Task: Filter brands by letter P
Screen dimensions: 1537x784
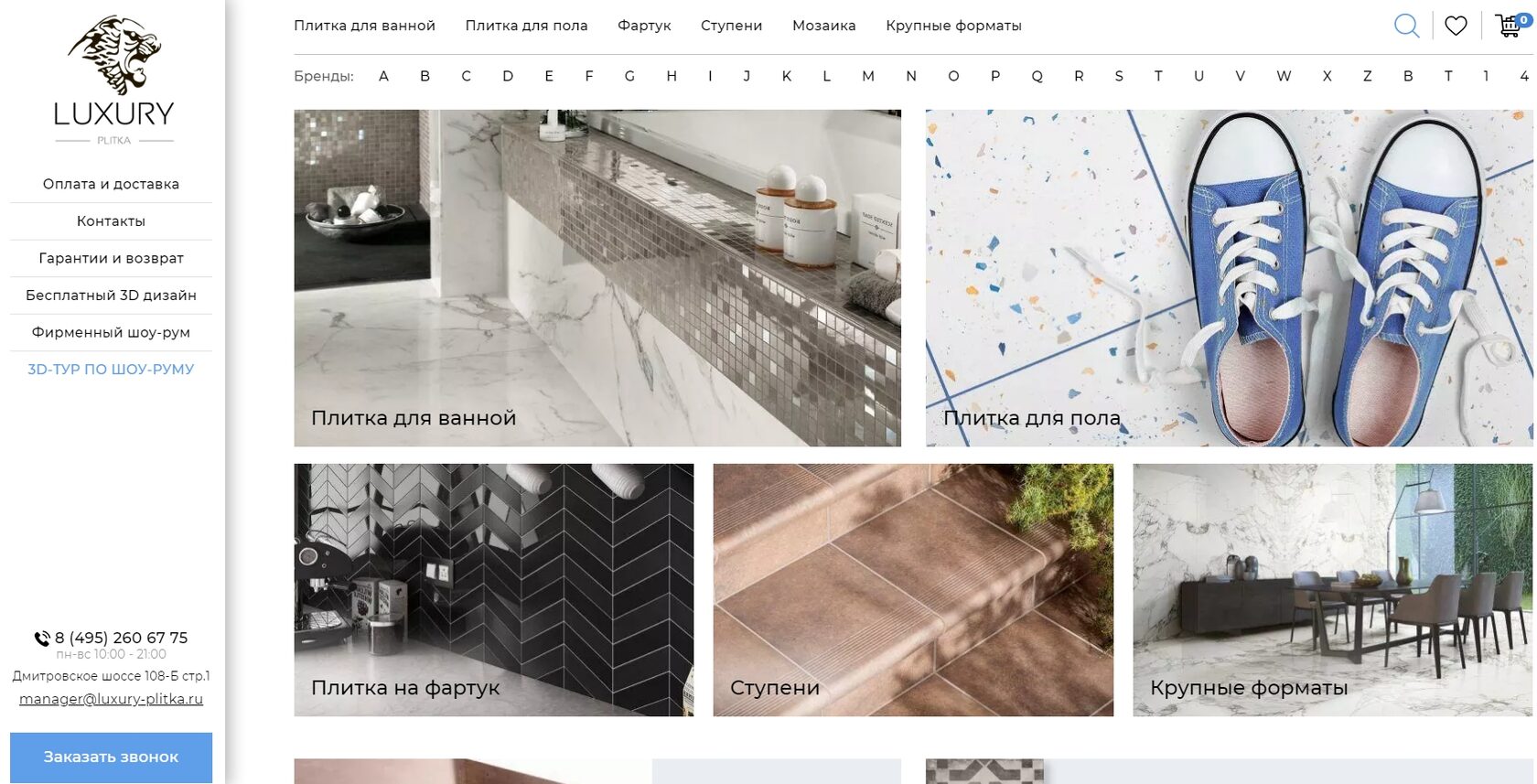Action: 995,76
